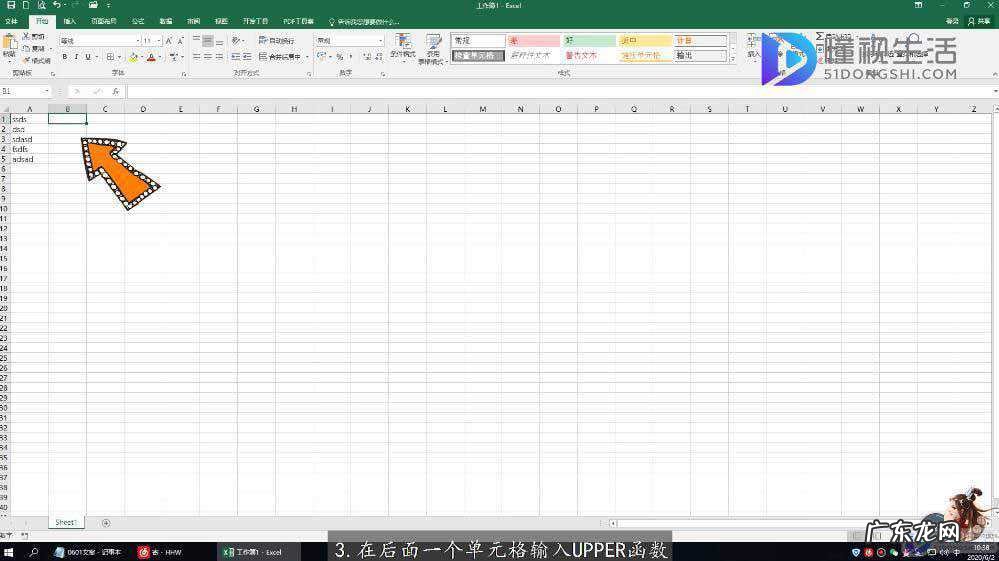Viewport: 999px width, 561px height.
Task: Increase cell indent
Action: pos(247,57)
